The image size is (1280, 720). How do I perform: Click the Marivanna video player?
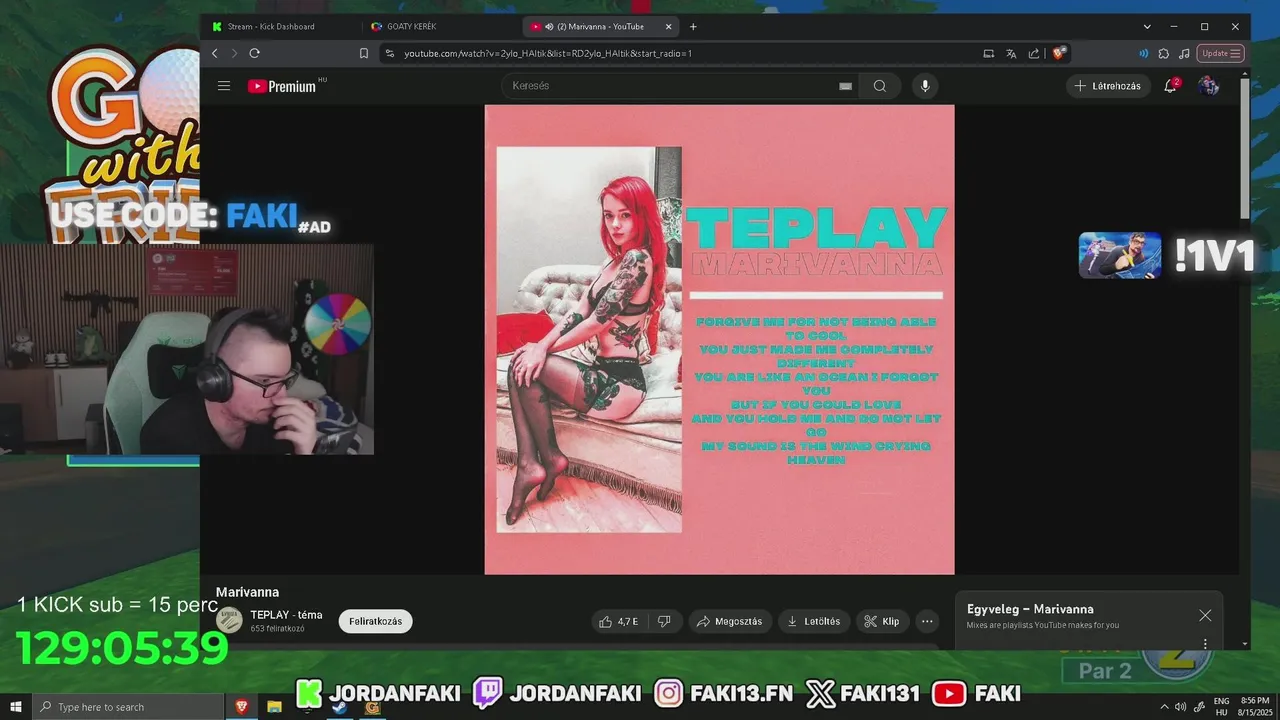(720, 340)
